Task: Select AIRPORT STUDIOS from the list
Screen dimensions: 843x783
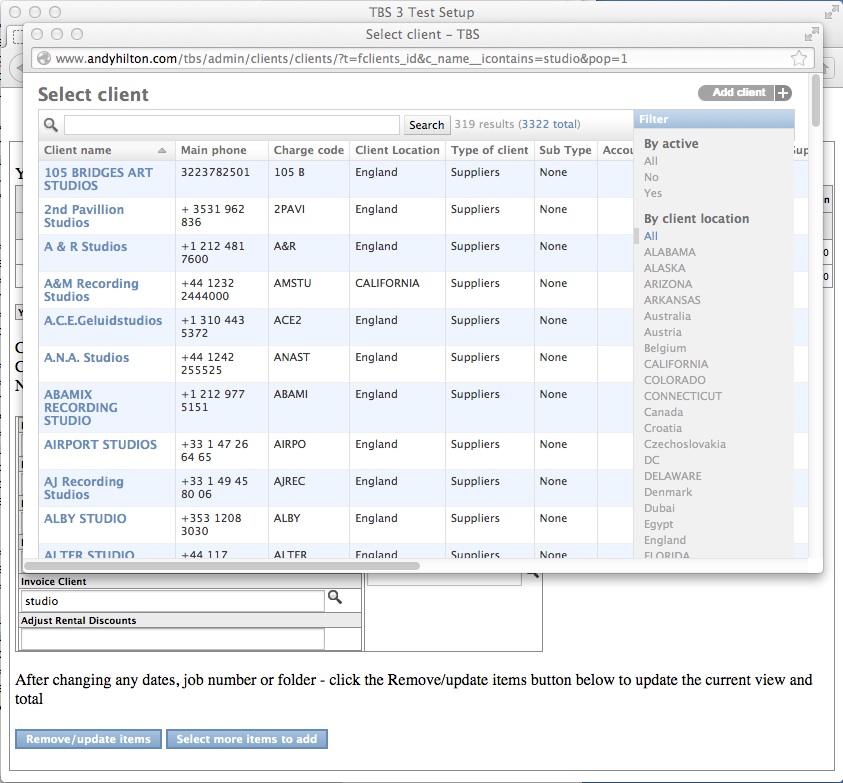Action: (101, 445)
